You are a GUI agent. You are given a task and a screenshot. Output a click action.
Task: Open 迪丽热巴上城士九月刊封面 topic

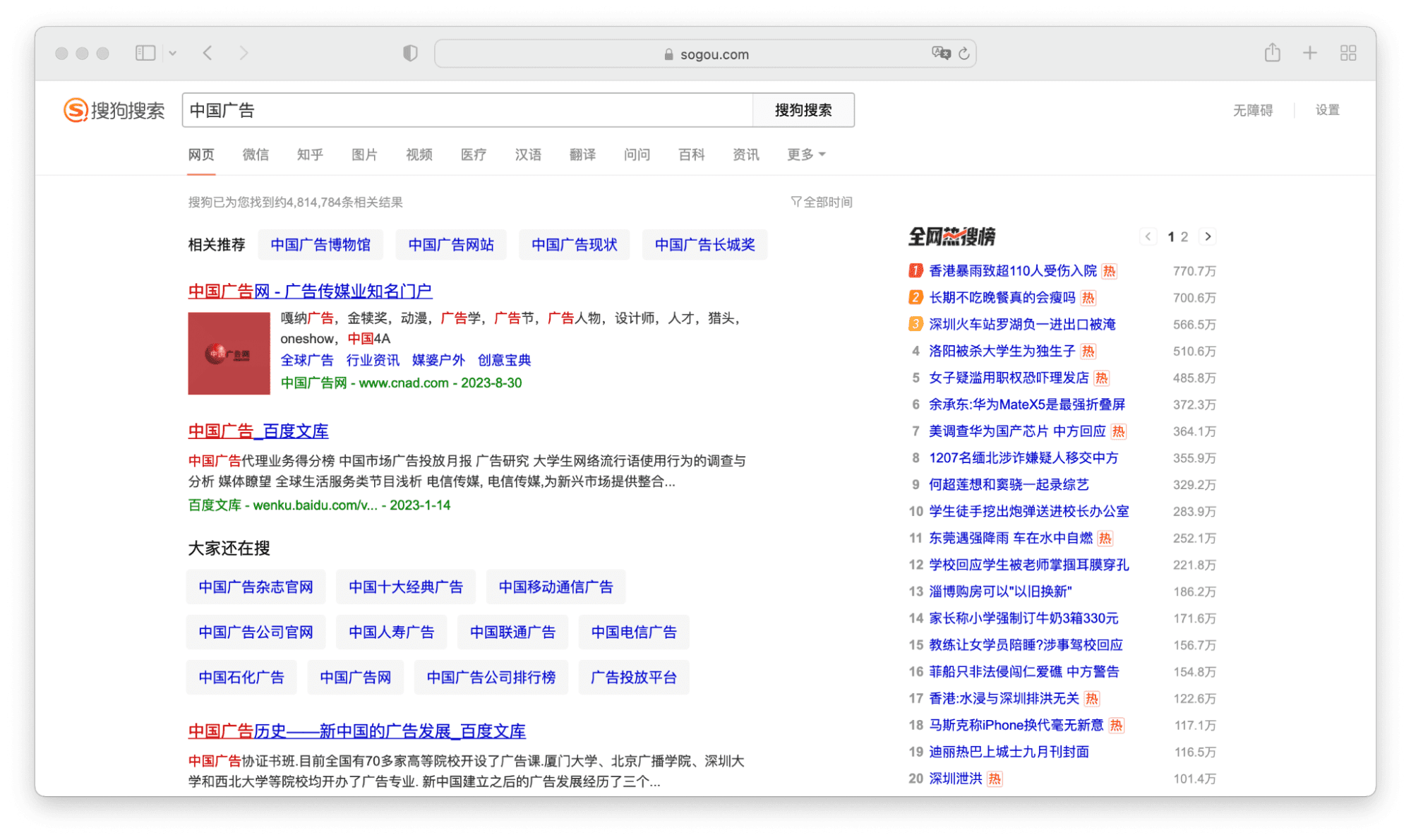click(x=1009, y=752)
